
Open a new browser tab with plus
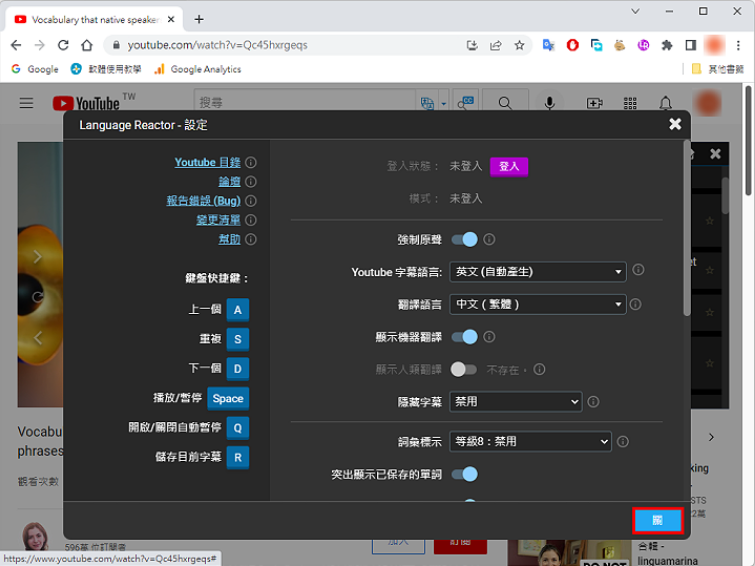click(199, 19)
